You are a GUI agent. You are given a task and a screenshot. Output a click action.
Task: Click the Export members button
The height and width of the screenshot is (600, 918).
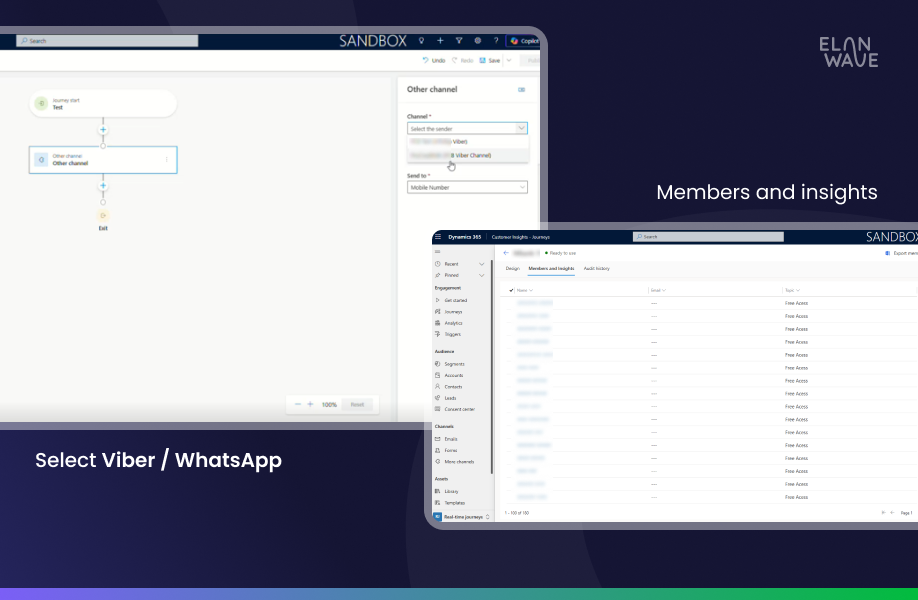tap(901, 253)
